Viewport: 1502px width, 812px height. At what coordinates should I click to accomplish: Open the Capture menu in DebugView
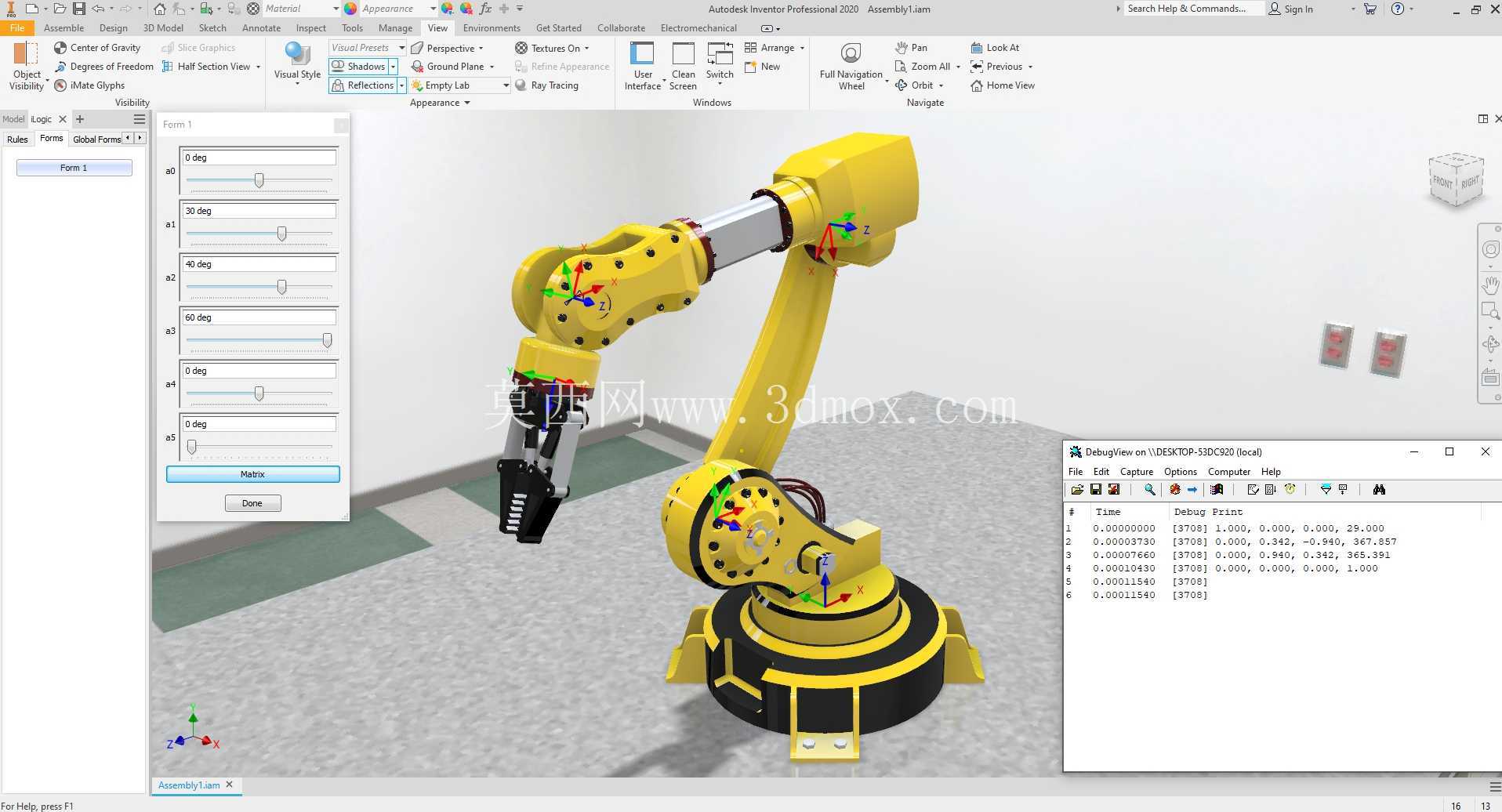click(x=1136, y=472)
